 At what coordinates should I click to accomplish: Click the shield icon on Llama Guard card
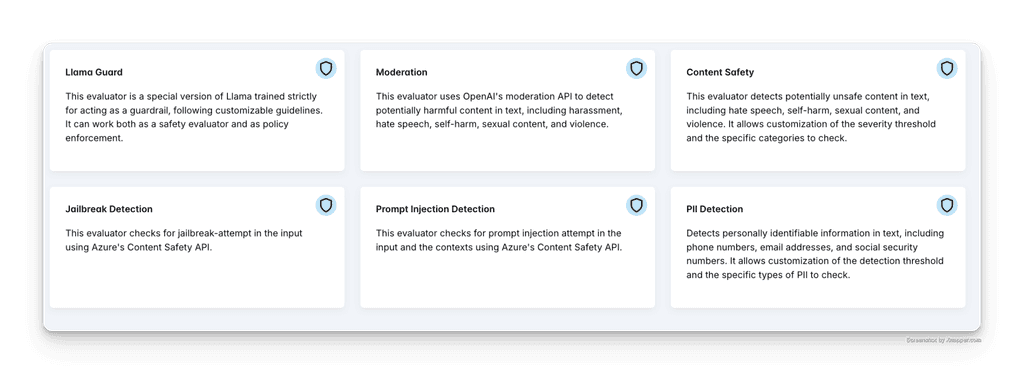tap(326, 69)
